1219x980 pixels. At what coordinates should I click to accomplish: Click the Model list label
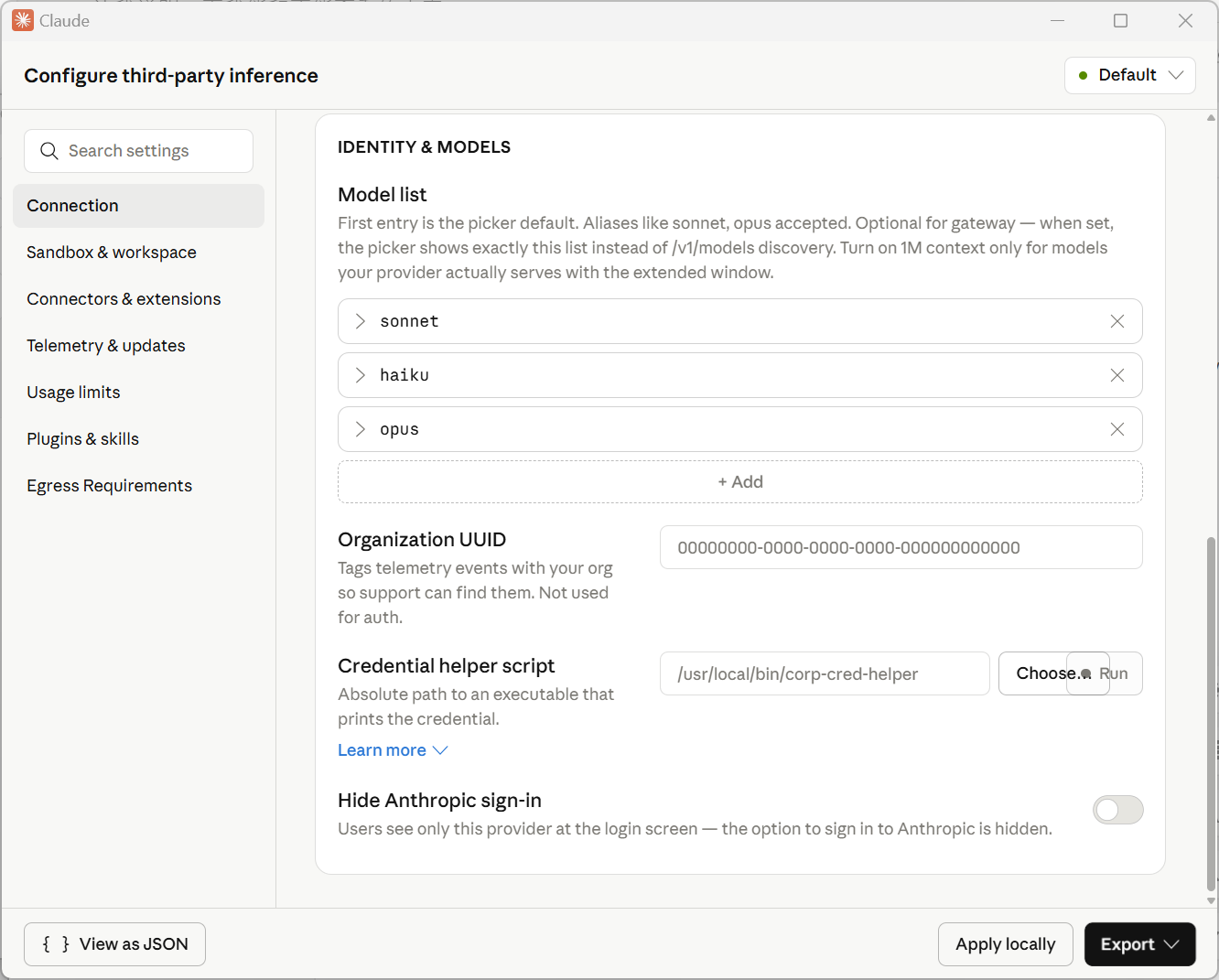pyautogui.click(x=383, y=195)
